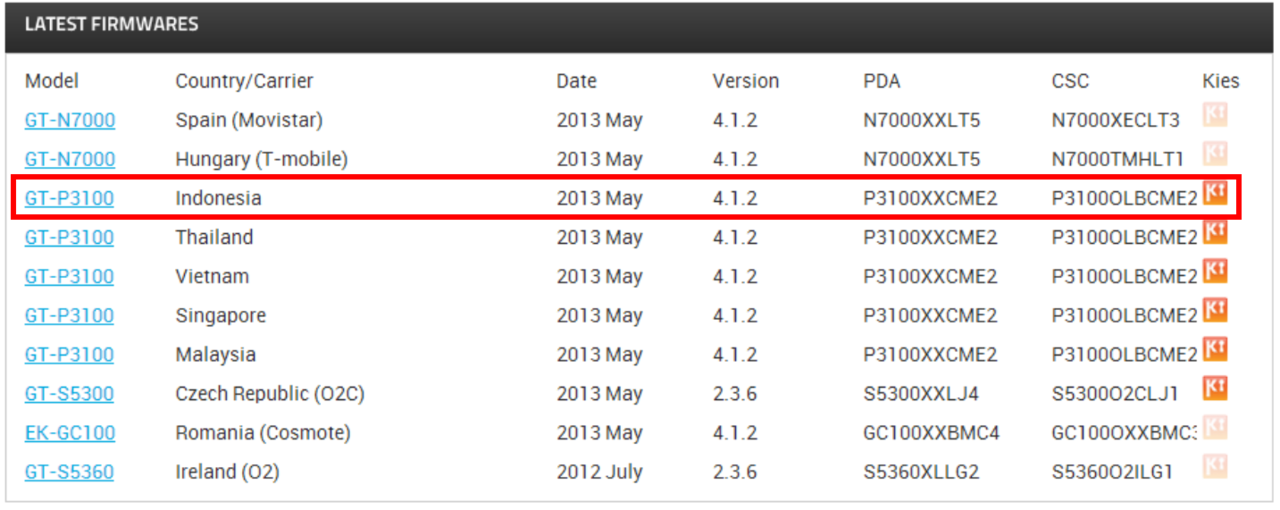Open the GT-S5300 model link

tap(69, 393)
